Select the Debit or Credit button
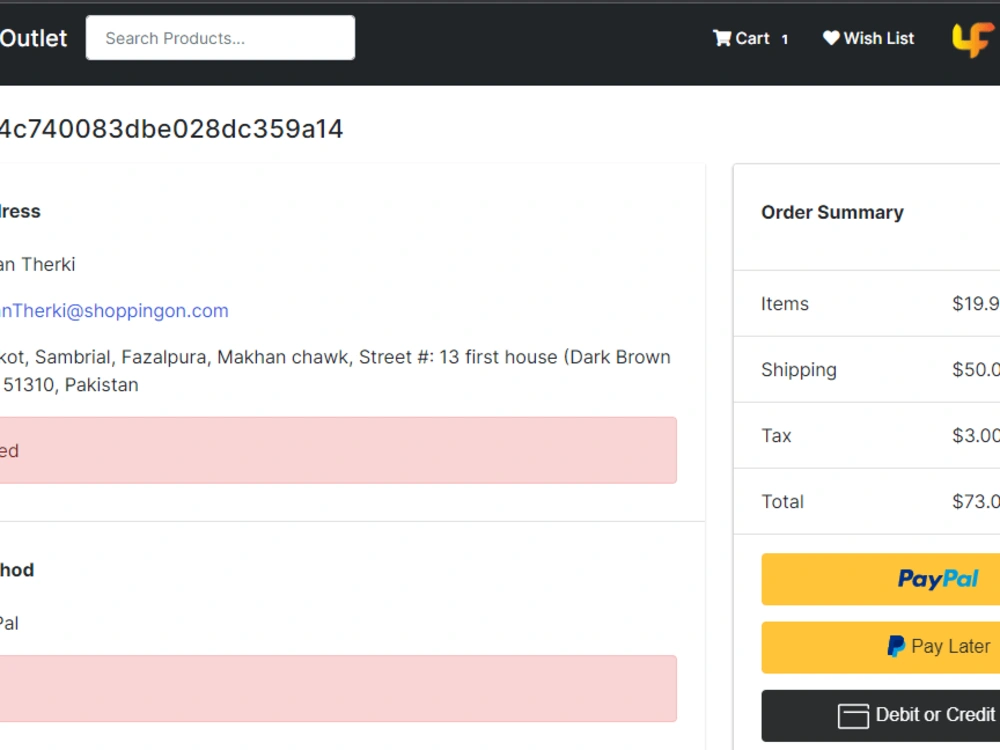This screenshot has width=1000, height=750. tap(881, 716)
